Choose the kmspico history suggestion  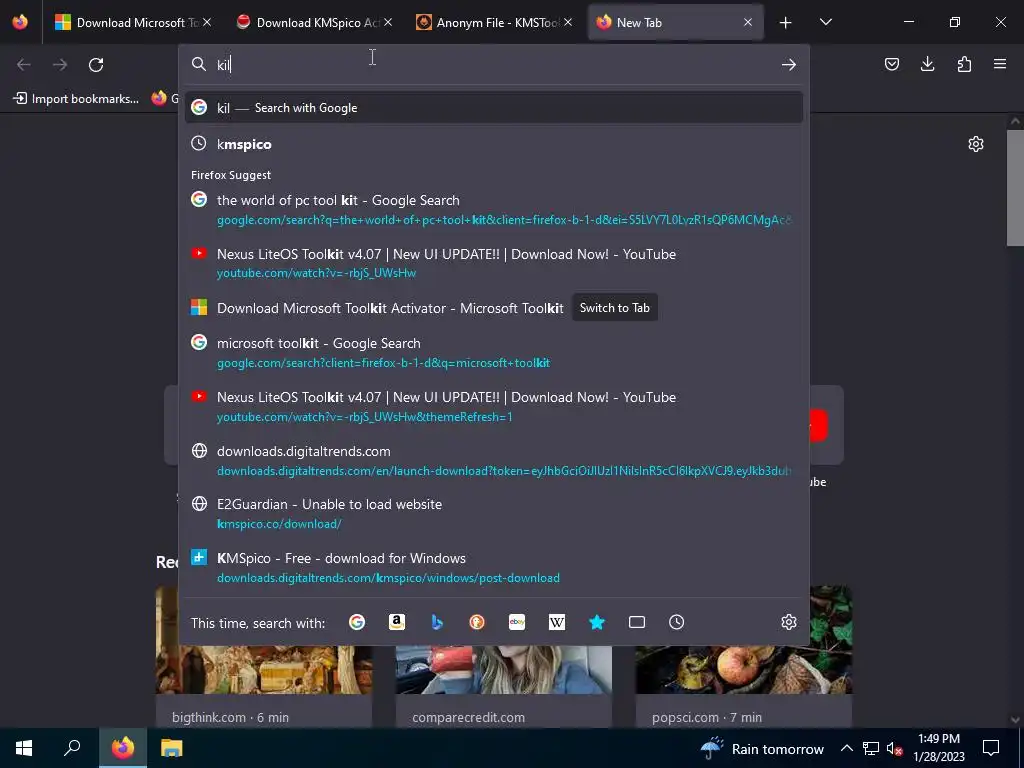[x=494, y=144]
